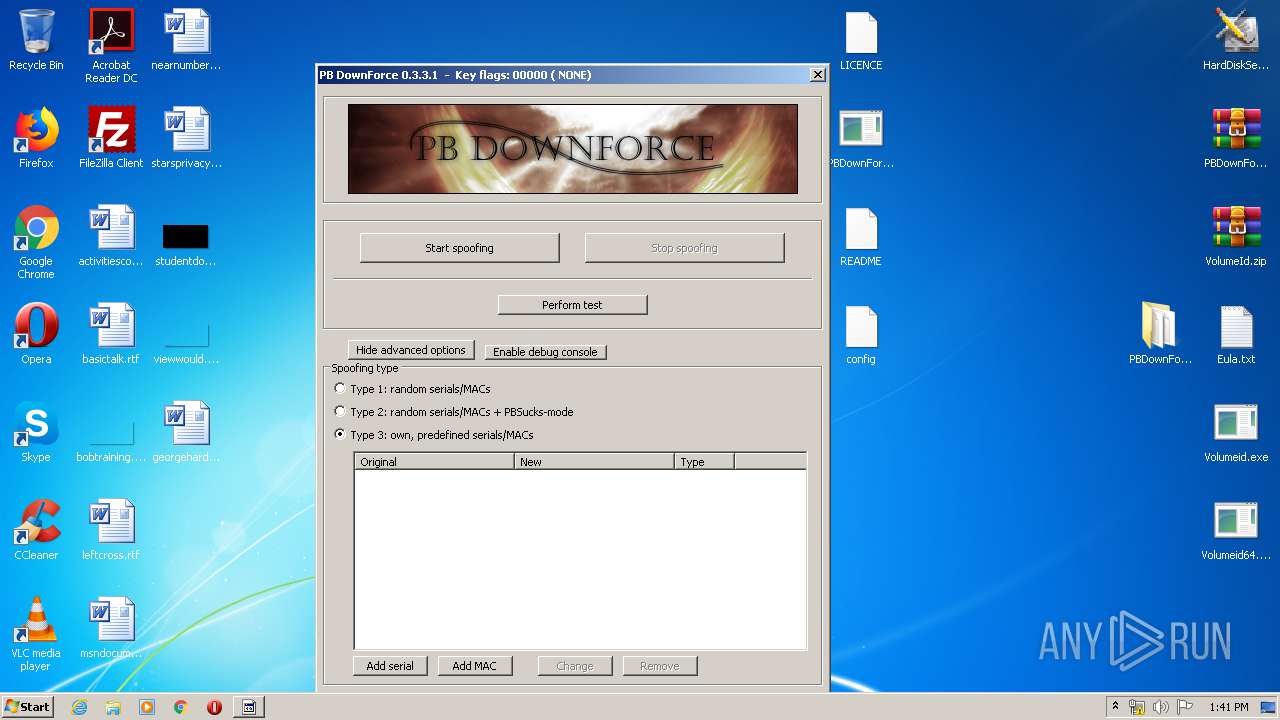Open the Eula.txt file

pyautogui.click(x=1236, y=334)
